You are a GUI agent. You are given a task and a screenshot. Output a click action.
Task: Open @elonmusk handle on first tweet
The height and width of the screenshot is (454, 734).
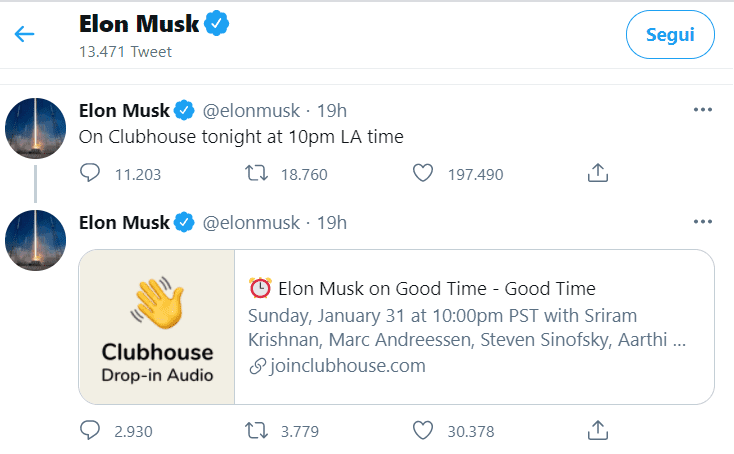pyautogui.click(x=251, y=110)
